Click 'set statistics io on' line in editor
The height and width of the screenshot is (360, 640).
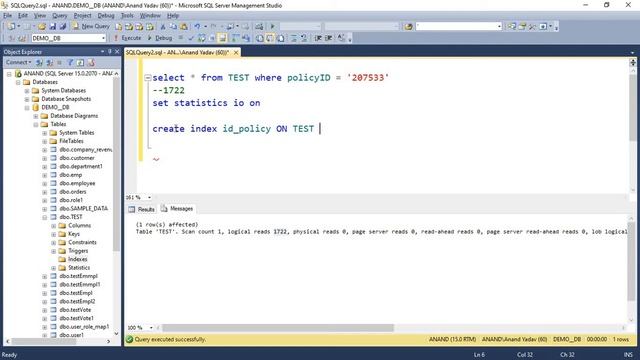pos(206,103)
